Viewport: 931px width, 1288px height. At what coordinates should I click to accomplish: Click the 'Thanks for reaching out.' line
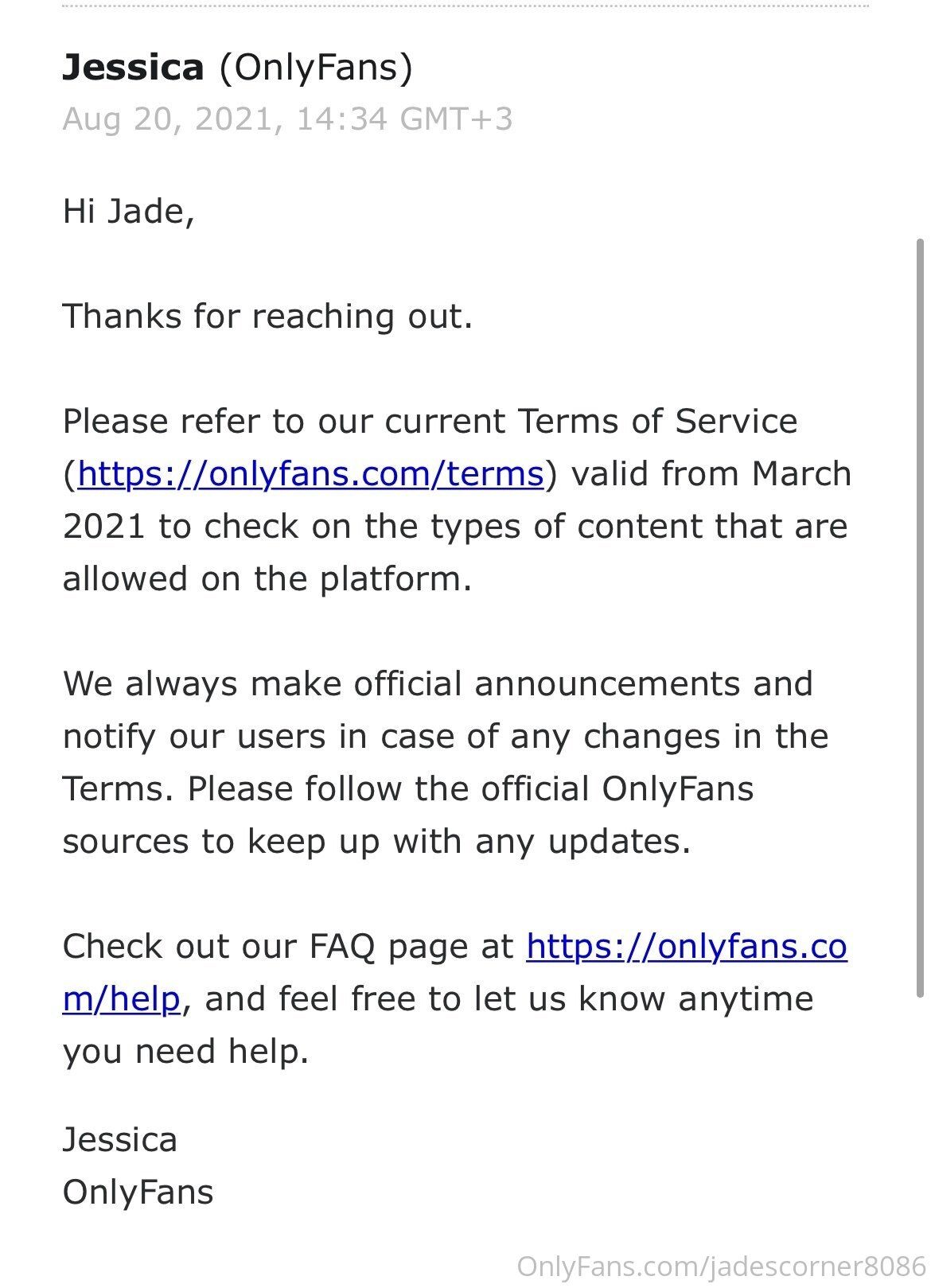click(x=267, y=317)
